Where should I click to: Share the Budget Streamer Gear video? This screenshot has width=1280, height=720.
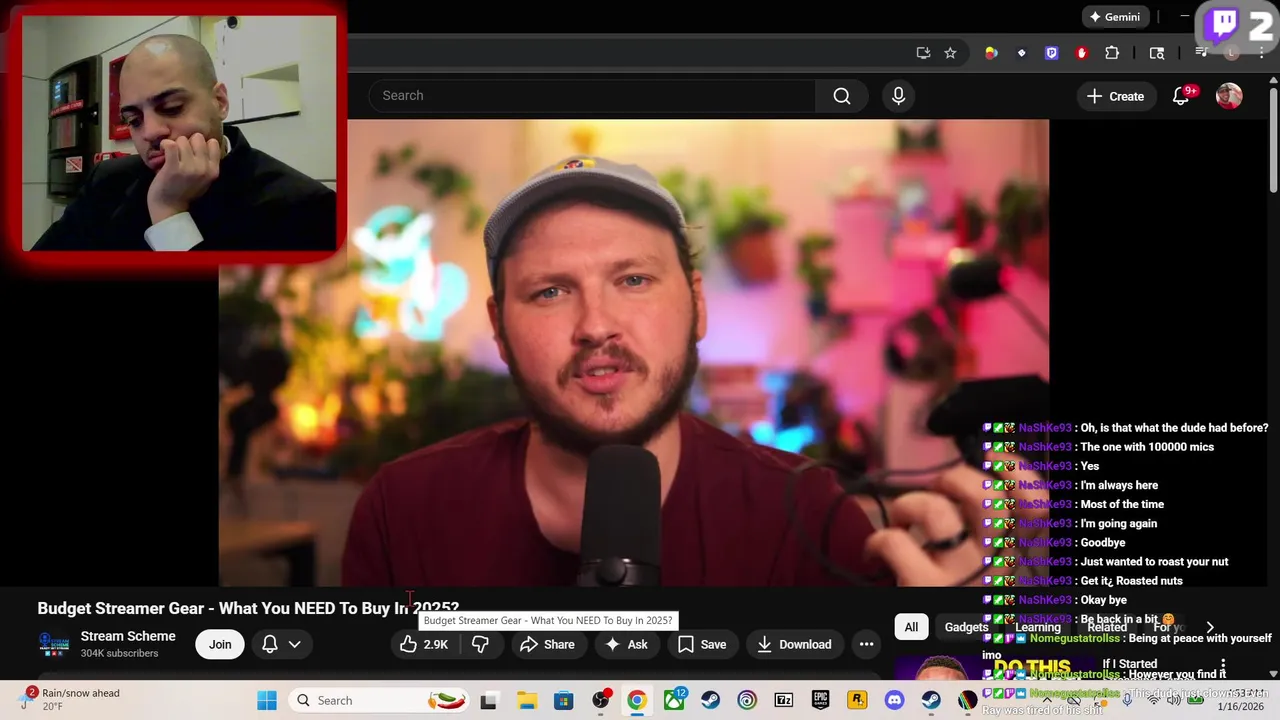click(547, 645)
